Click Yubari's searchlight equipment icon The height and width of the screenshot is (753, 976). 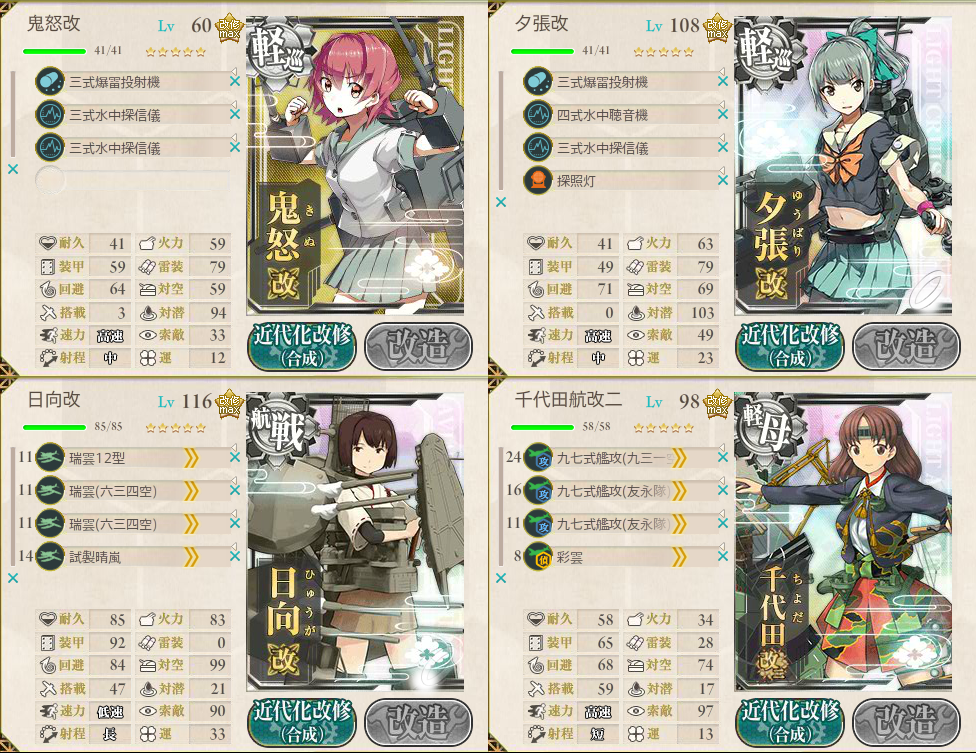coord(538,180)
